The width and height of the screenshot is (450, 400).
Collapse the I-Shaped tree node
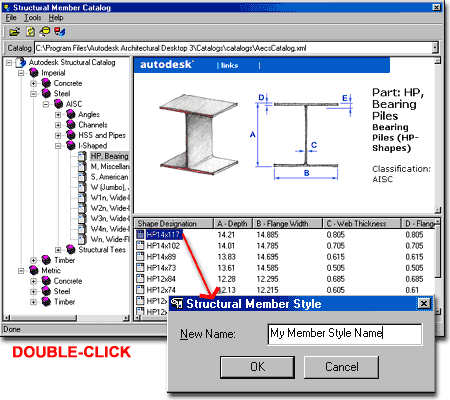tap(58, 146)
